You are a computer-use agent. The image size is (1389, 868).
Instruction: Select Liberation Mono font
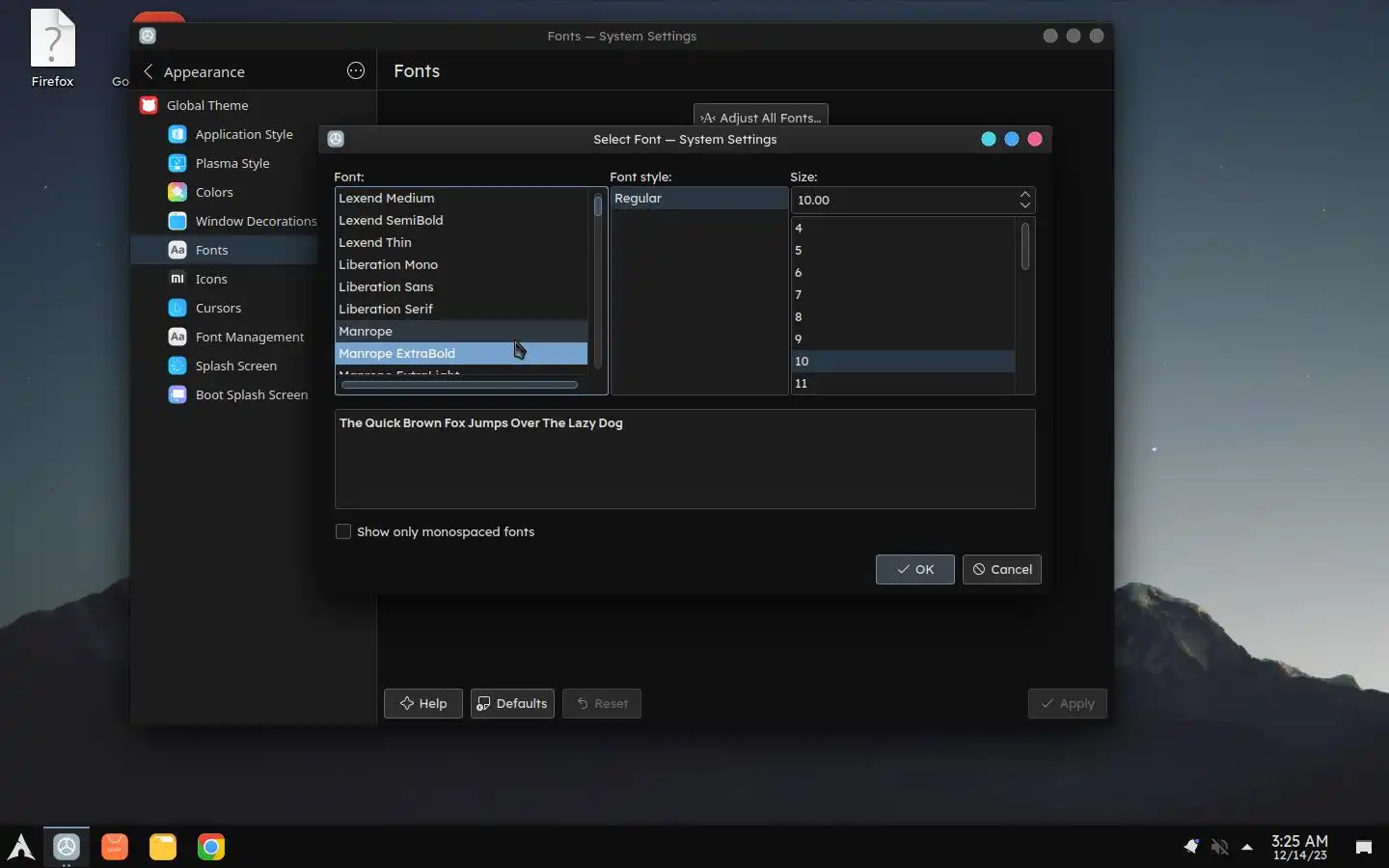461,264
